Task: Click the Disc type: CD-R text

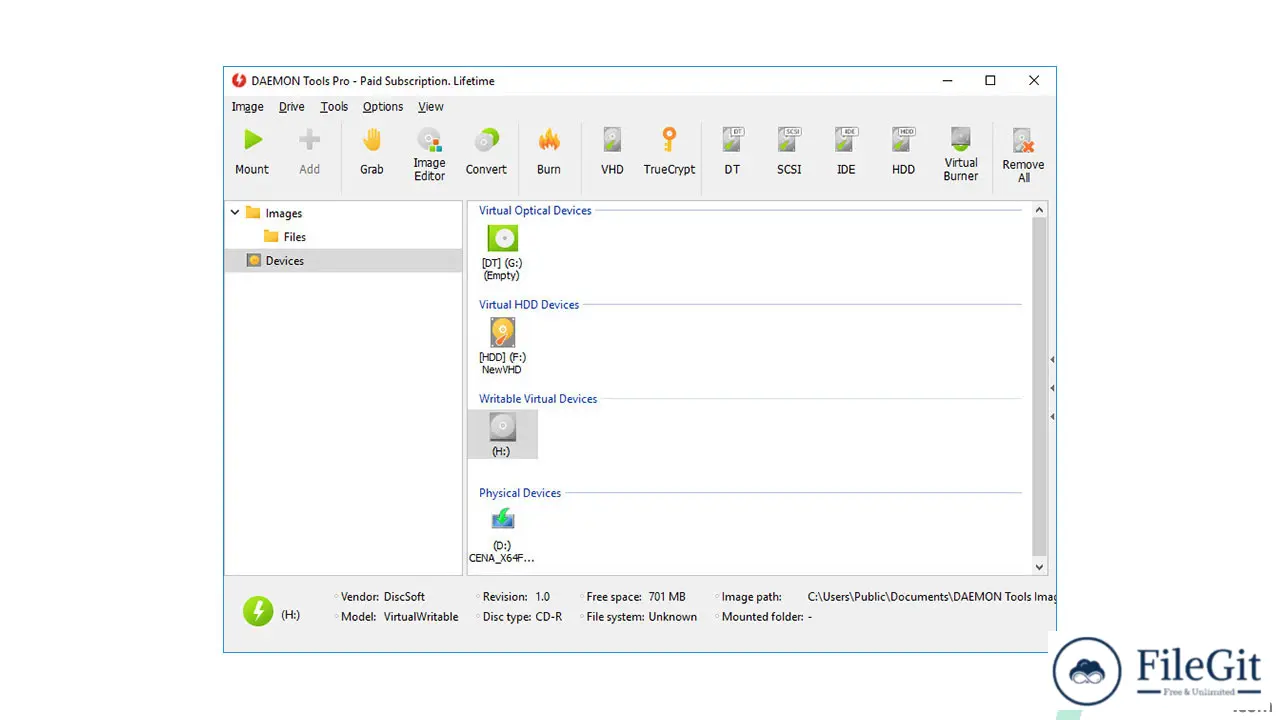Action: click(x=522, y=617)
